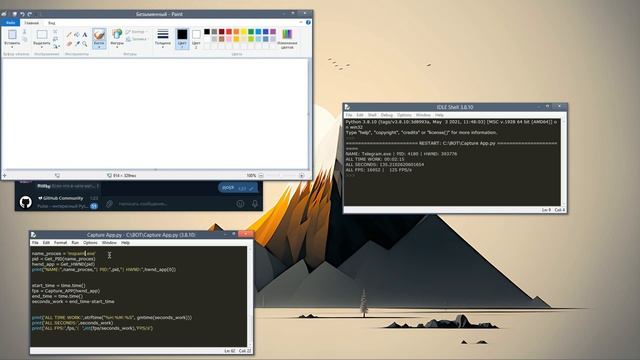
Task: Open the File menu in Capture App.py editor
Action: 35,242
